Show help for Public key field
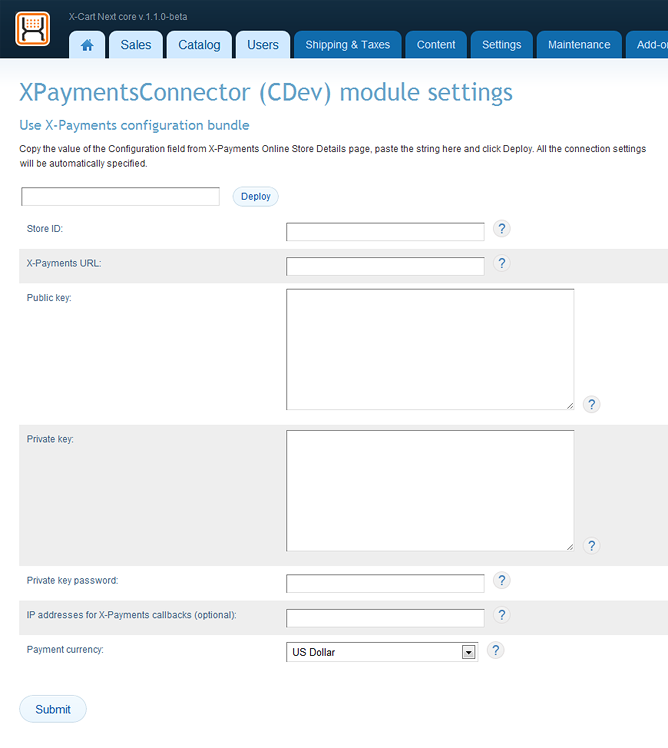This screenshot has height=748, width=668. tap(592, 404)
